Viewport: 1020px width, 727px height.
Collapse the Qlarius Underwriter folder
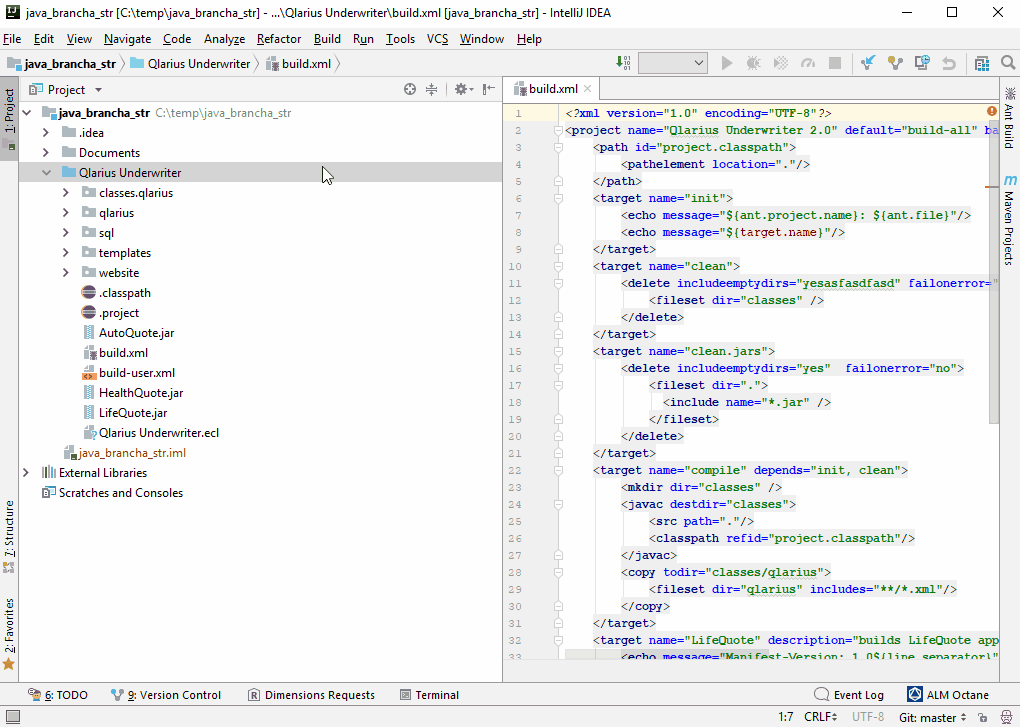pyautogui.click(x=46, y=172)
